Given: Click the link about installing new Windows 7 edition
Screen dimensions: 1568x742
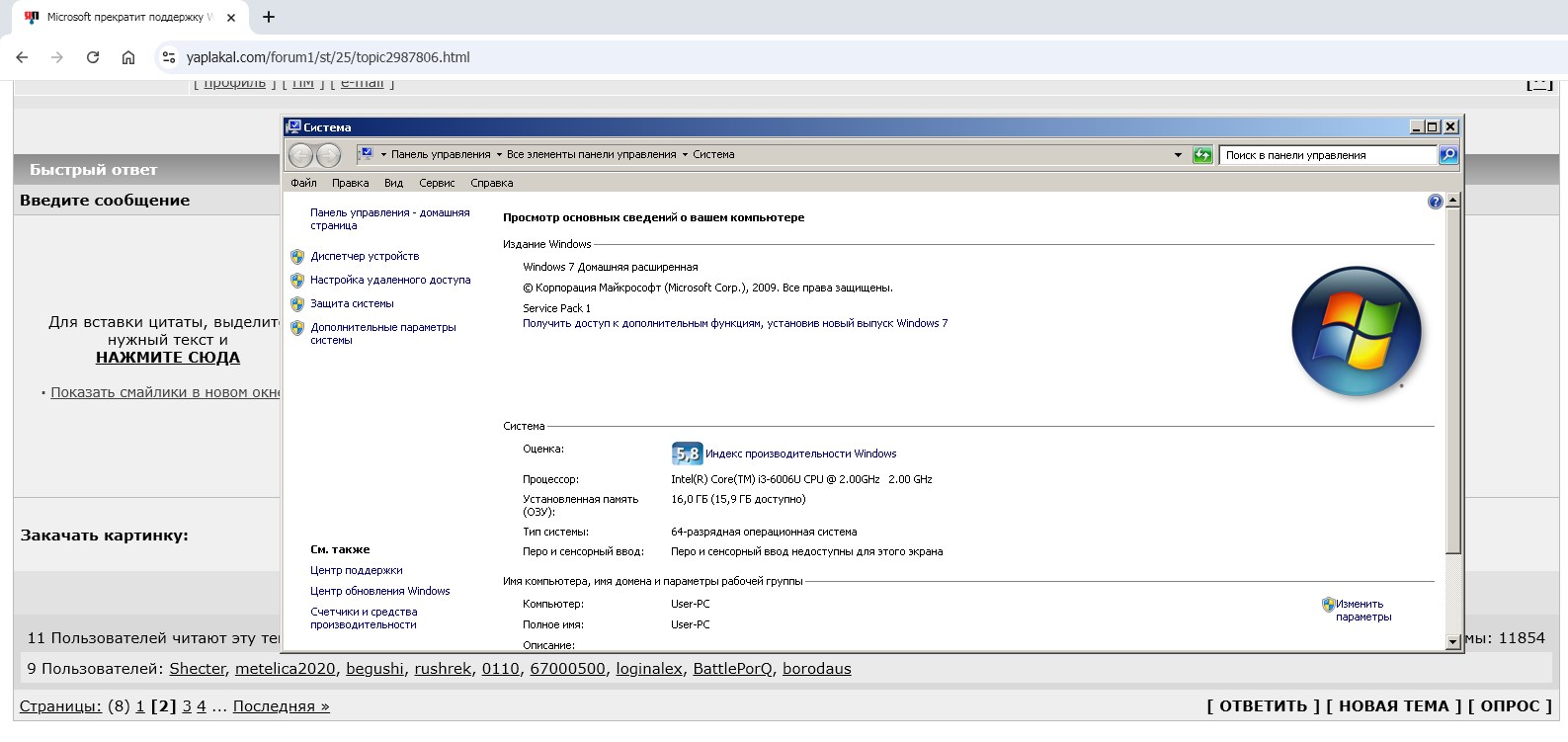Looking at the screenshot, I should point(735,323).
